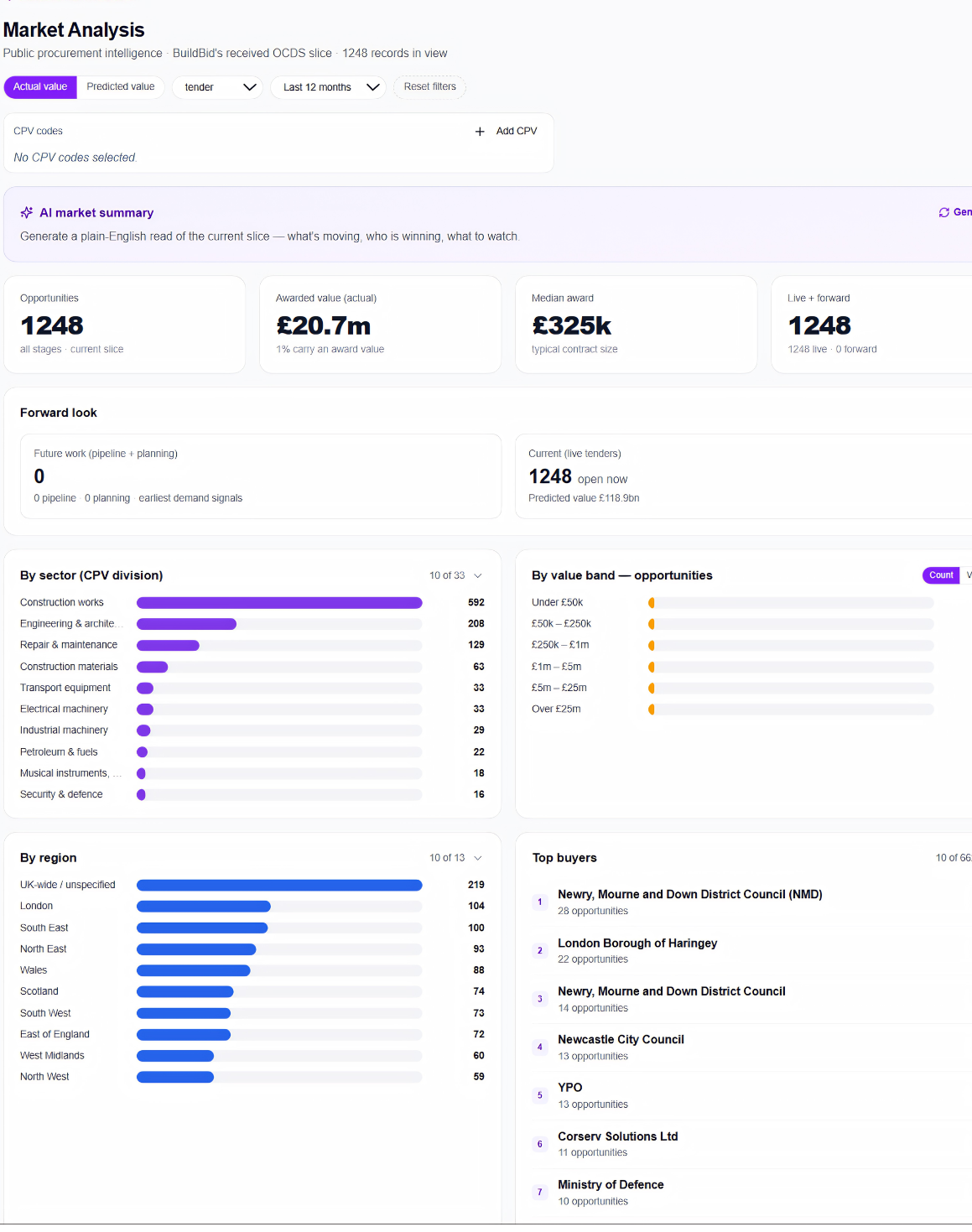Select Repair & maintenance sector row
The width and height of the screenshot is (972, 1232).
coord(252,646)
